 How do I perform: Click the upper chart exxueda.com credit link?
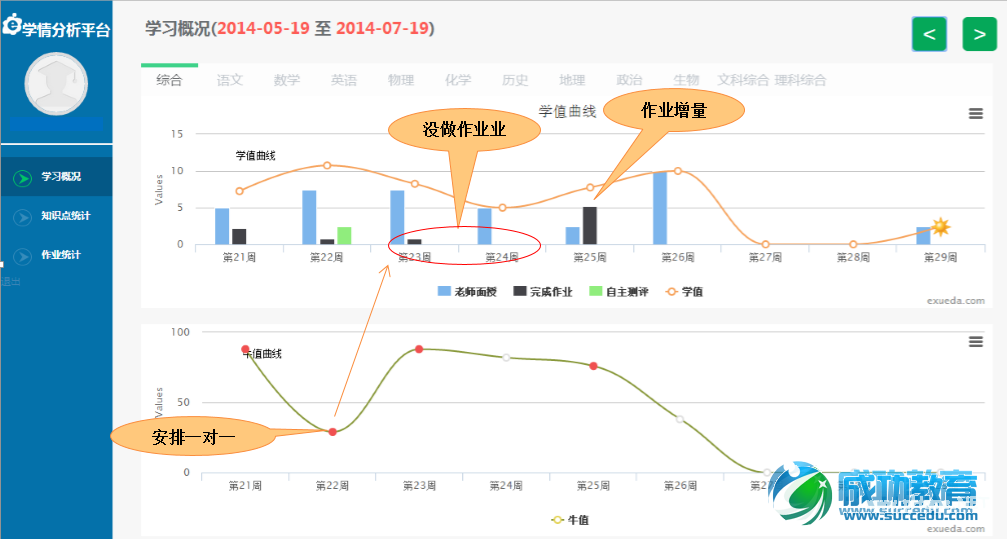[956, 301]
